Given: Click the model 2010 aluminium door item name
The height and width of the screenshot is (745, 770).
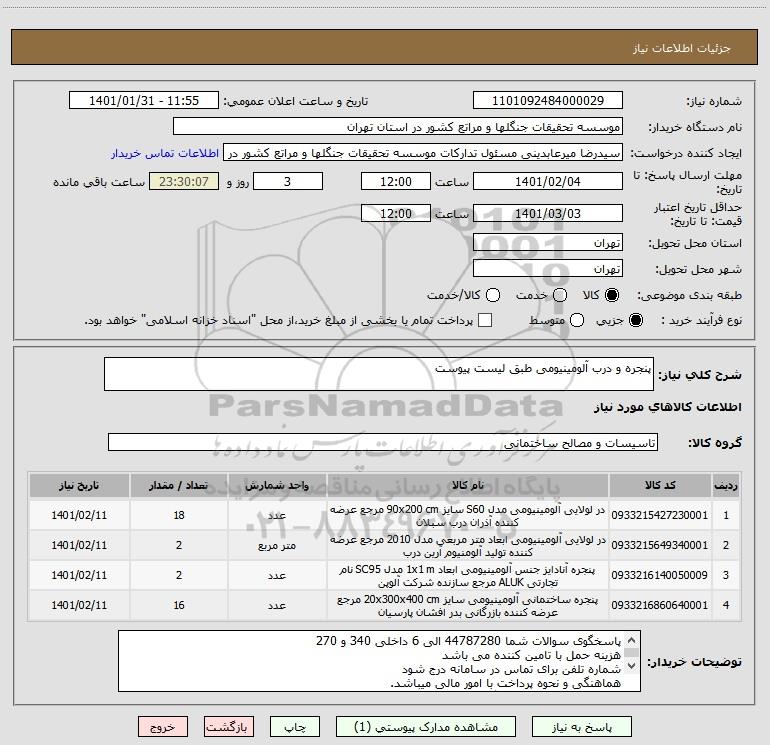Looking at the screenshot, I should pos(468,546).
